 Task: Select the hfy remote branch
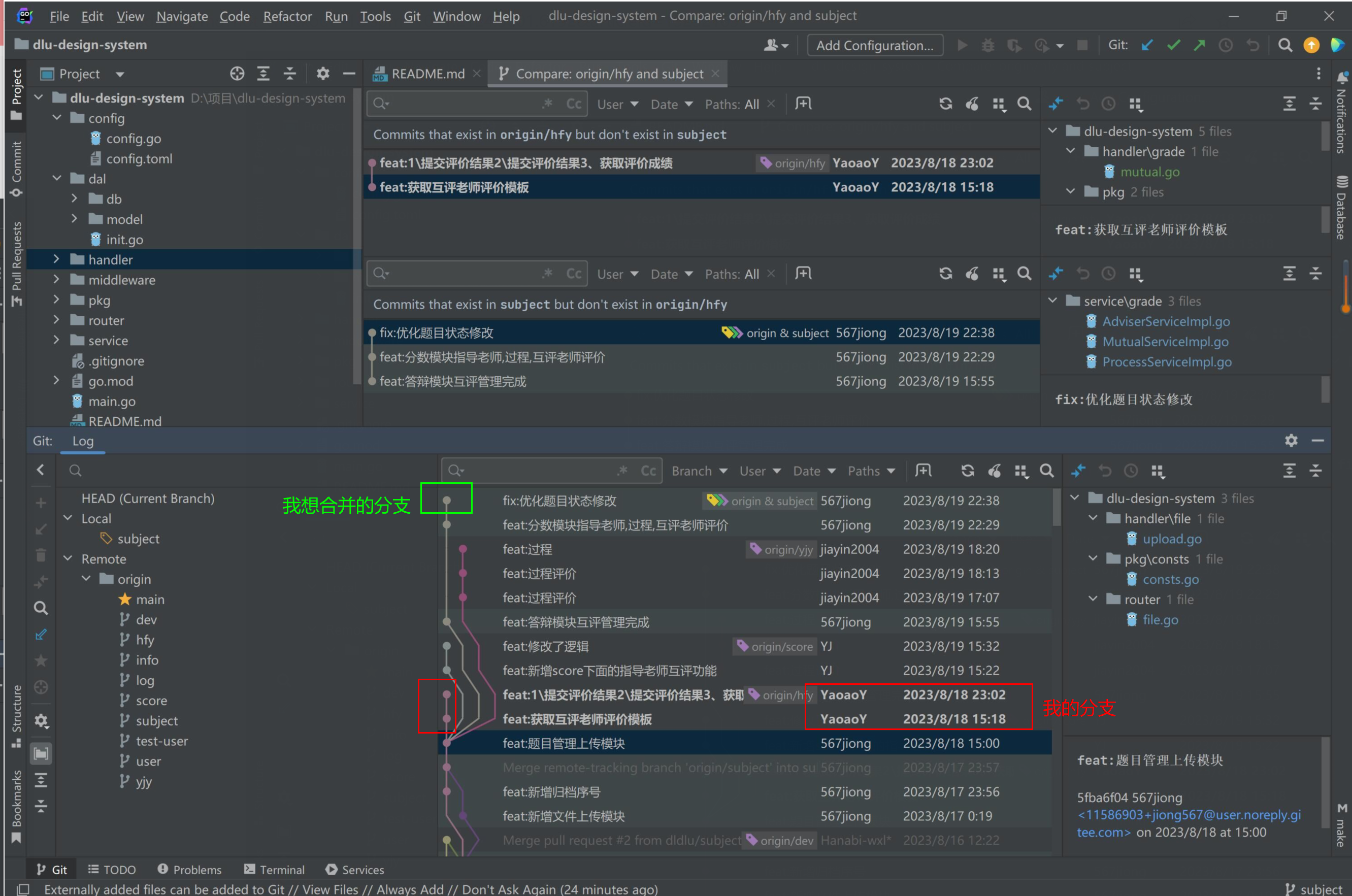(x=145, y=640)
